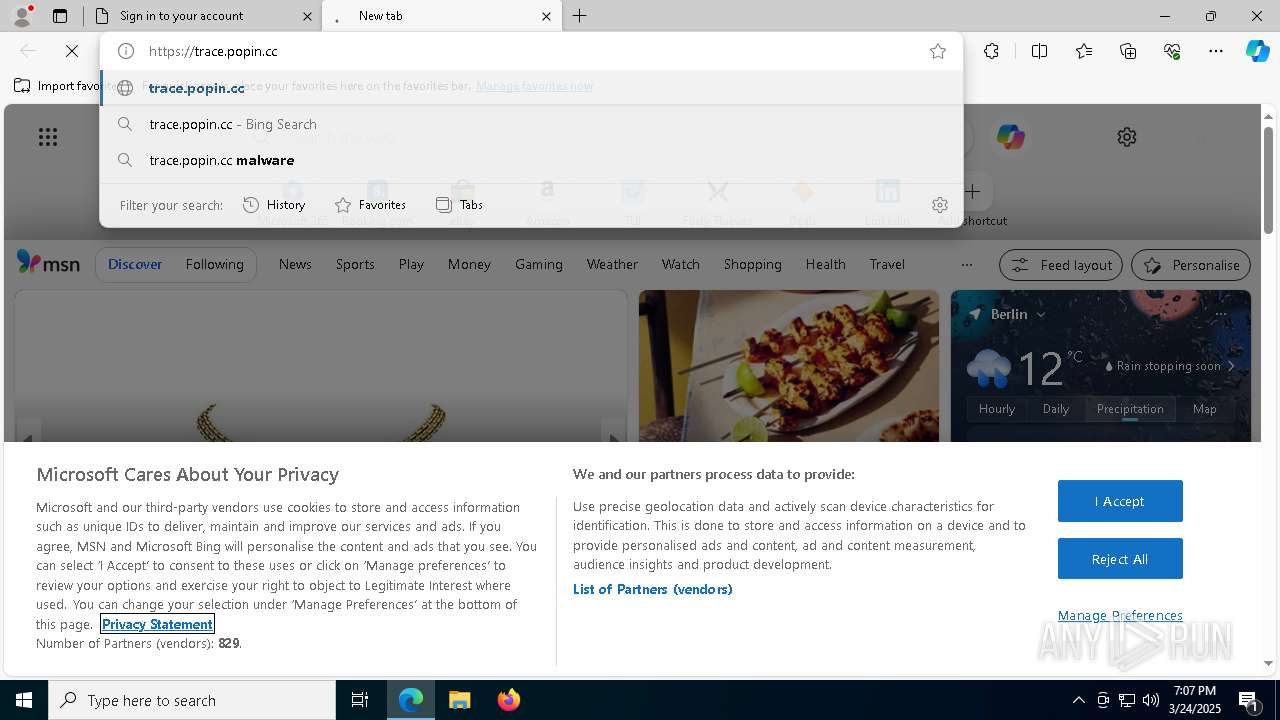Open weather card more options ellipsis
The width and height of the screenshot is (1280, 720).
[x=1220, y=314]
